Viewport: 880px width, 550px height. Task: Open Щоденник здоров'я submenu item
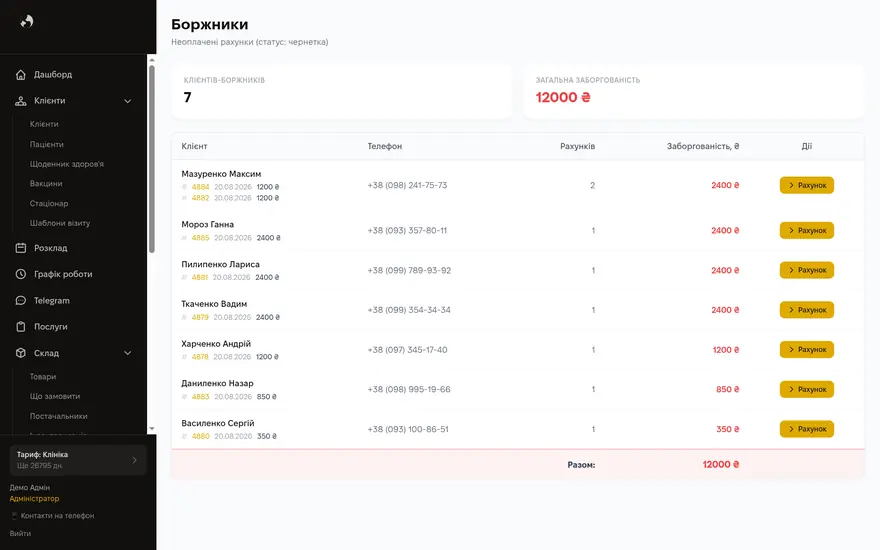tap(67, 164)
